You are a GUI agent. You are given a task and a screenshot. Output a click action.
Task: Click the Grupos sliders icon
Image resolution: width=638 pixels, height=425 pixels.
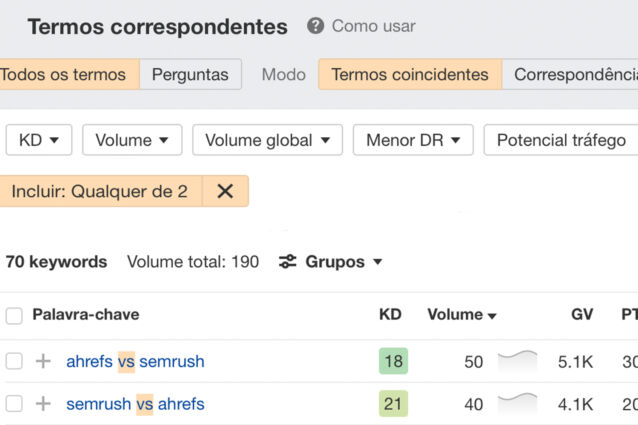288,262
